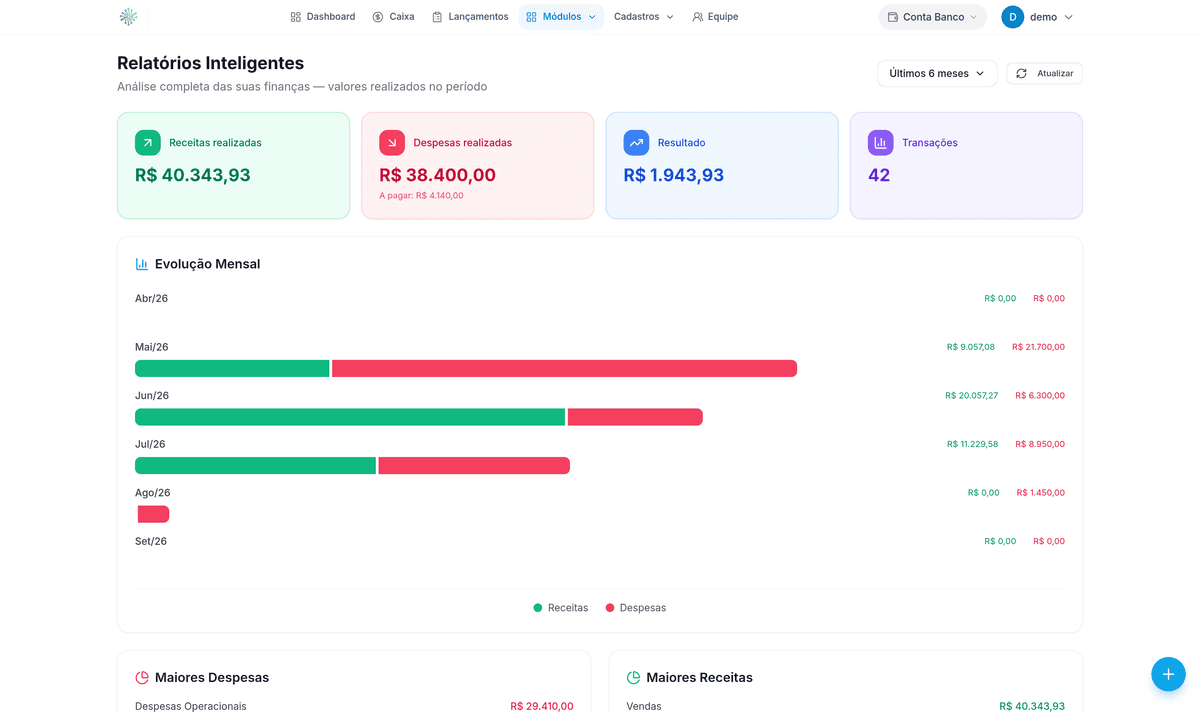
Task: Click the floating blue plus button
Action: (1168, 674)
